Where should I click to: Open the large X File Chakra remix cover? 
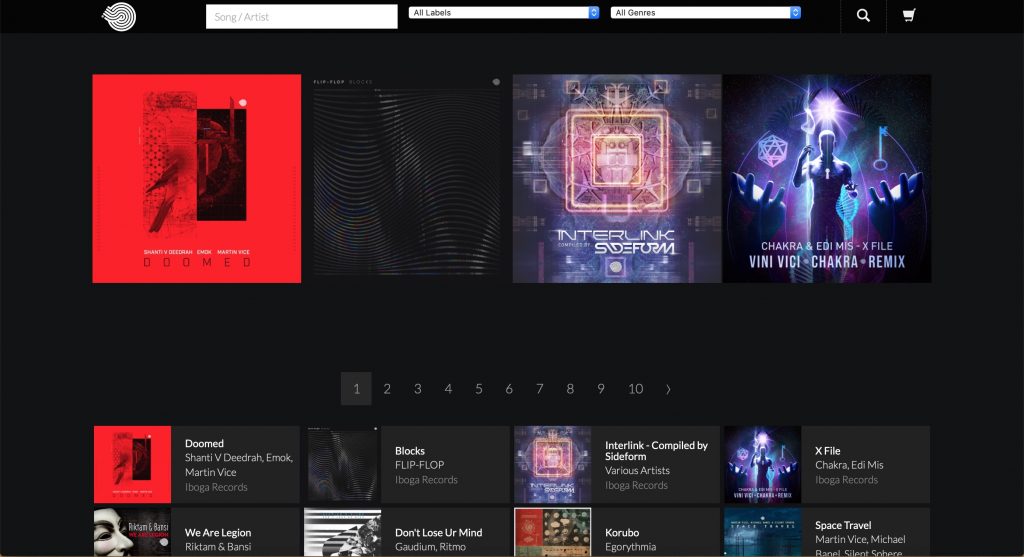[827, 178]
